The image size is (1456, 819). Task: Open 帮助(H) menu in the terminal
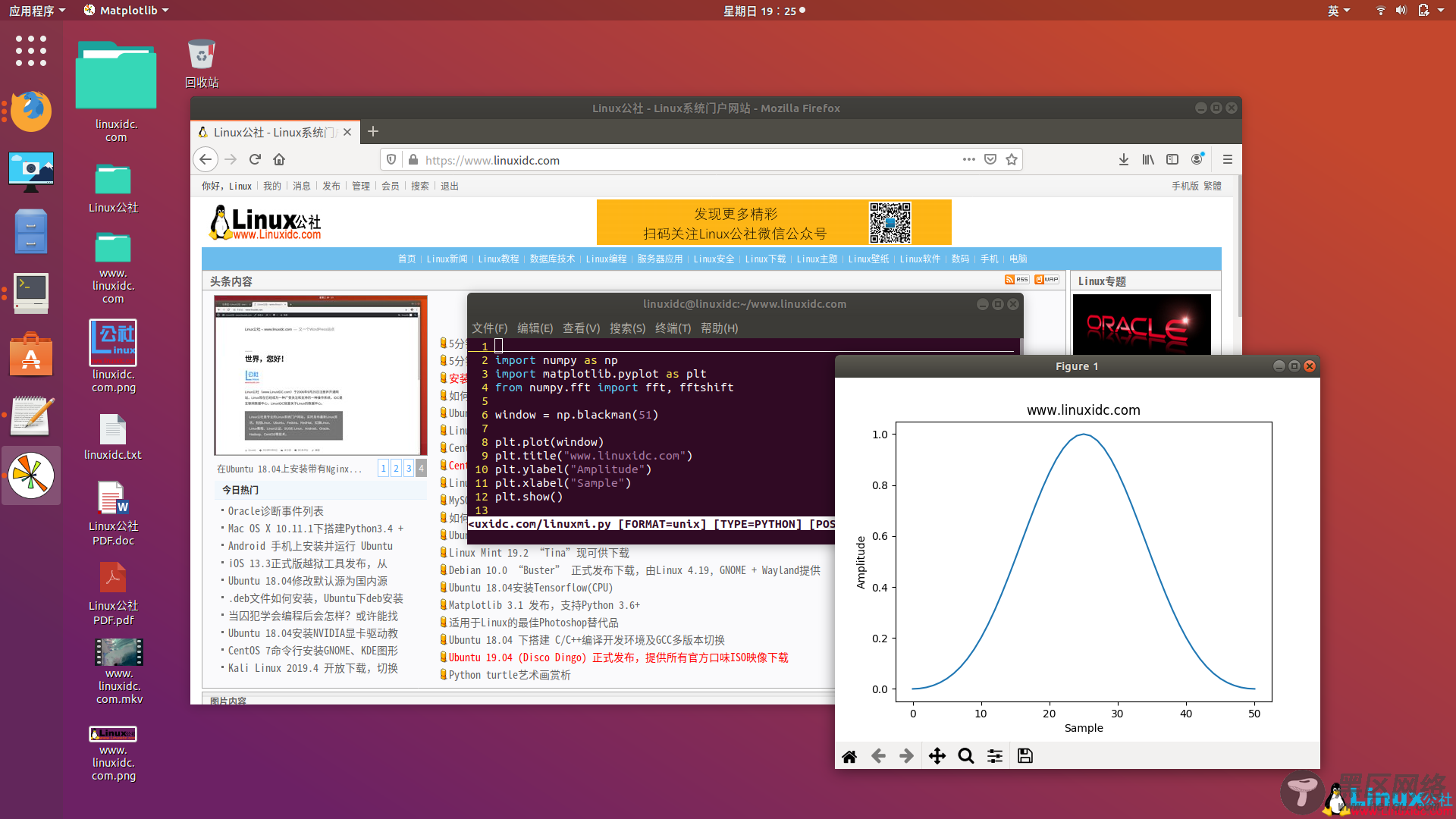719,328
